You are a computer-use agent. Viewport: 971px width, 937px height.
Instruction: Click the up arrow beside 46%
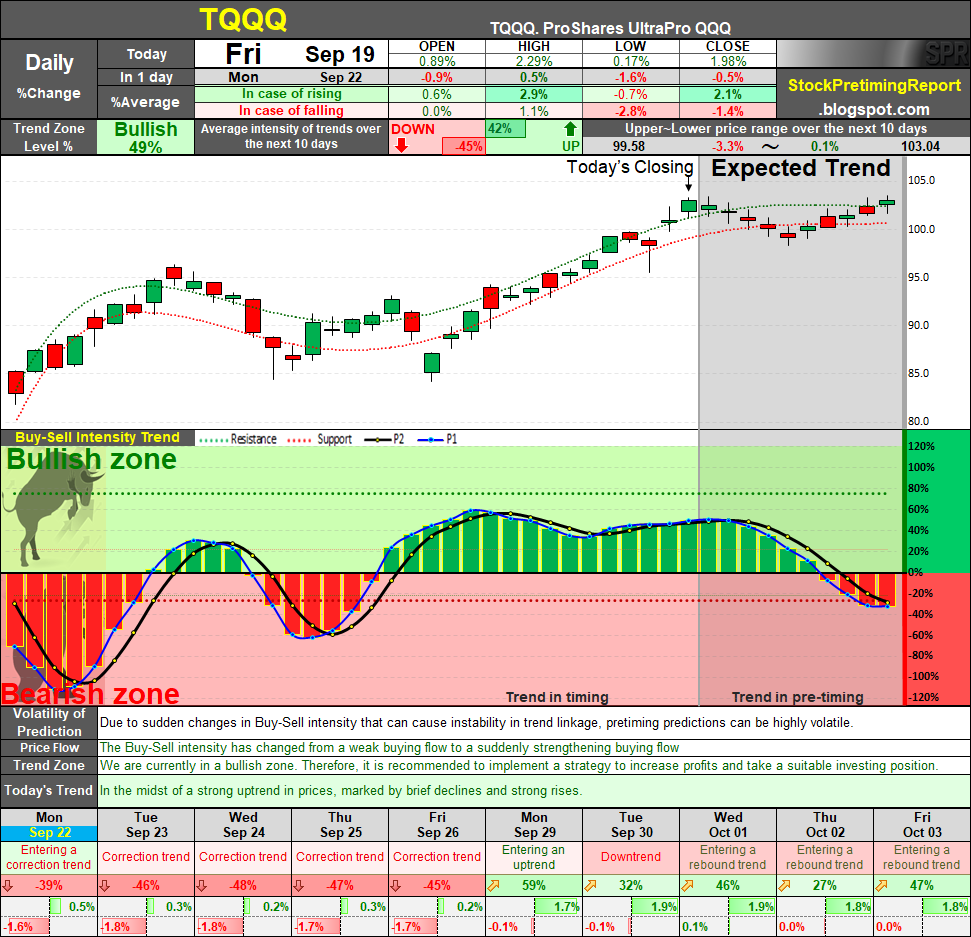pos(687,886)
